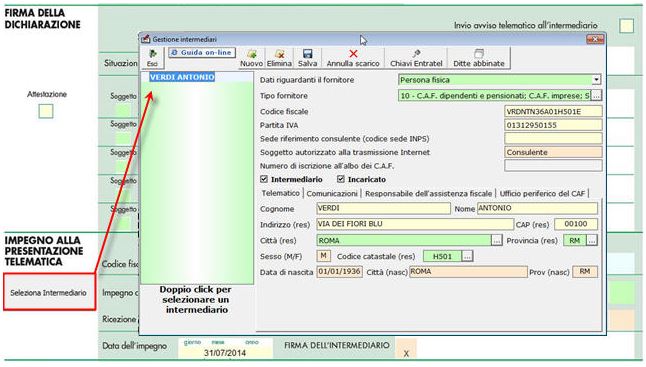646x367 pixels.
Task: Open Chiavi Entratel keys tool
Action: (416, 58)
